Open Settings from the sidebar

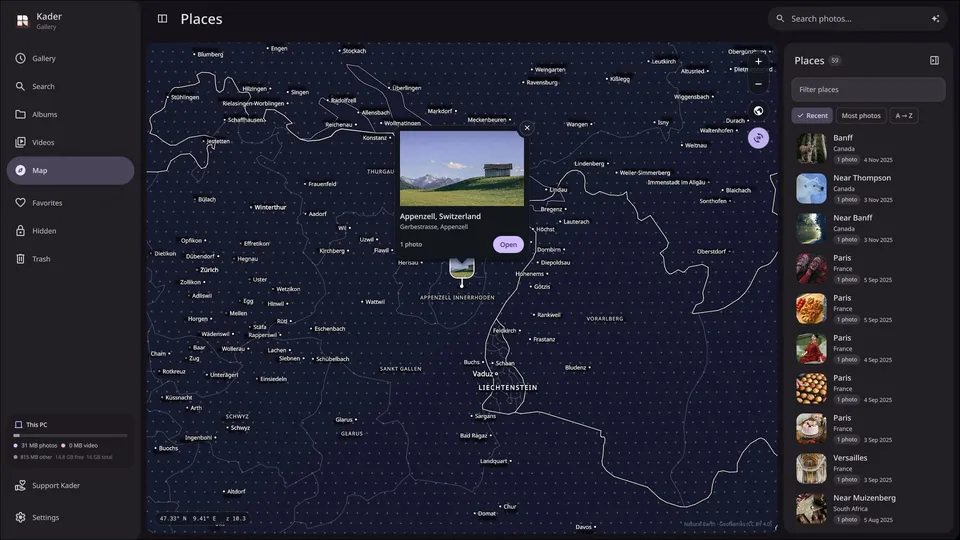pos(70,517)
